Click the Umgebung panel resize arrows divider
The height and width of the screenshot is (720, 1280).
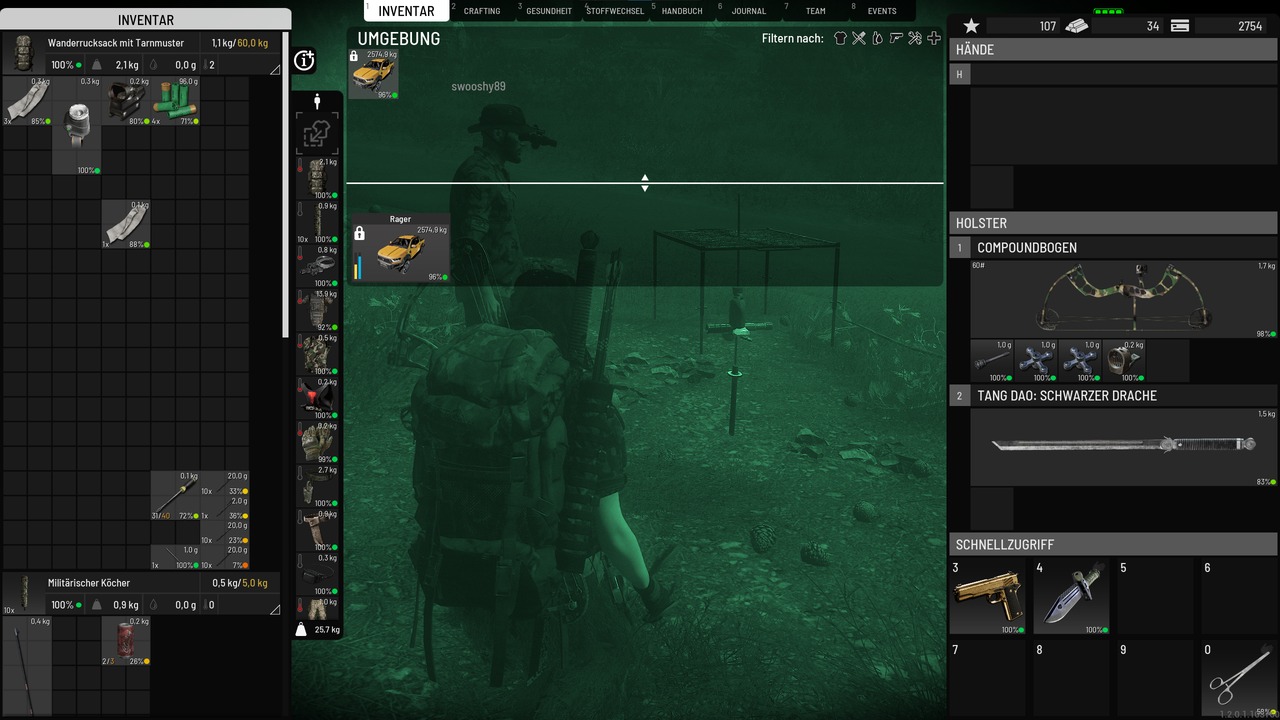click(x=645, y=183)
